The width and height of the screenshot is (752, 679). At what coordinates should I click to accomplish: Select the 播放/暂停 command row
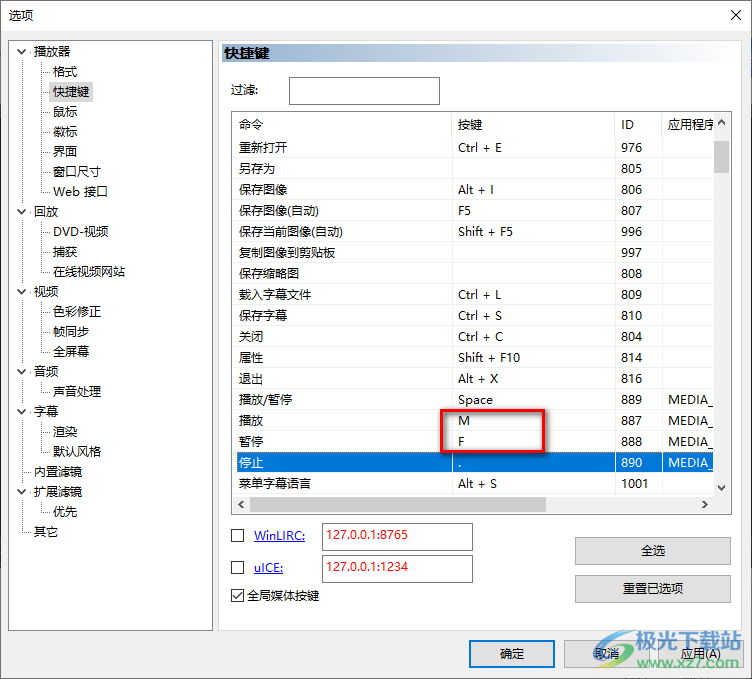340,400
